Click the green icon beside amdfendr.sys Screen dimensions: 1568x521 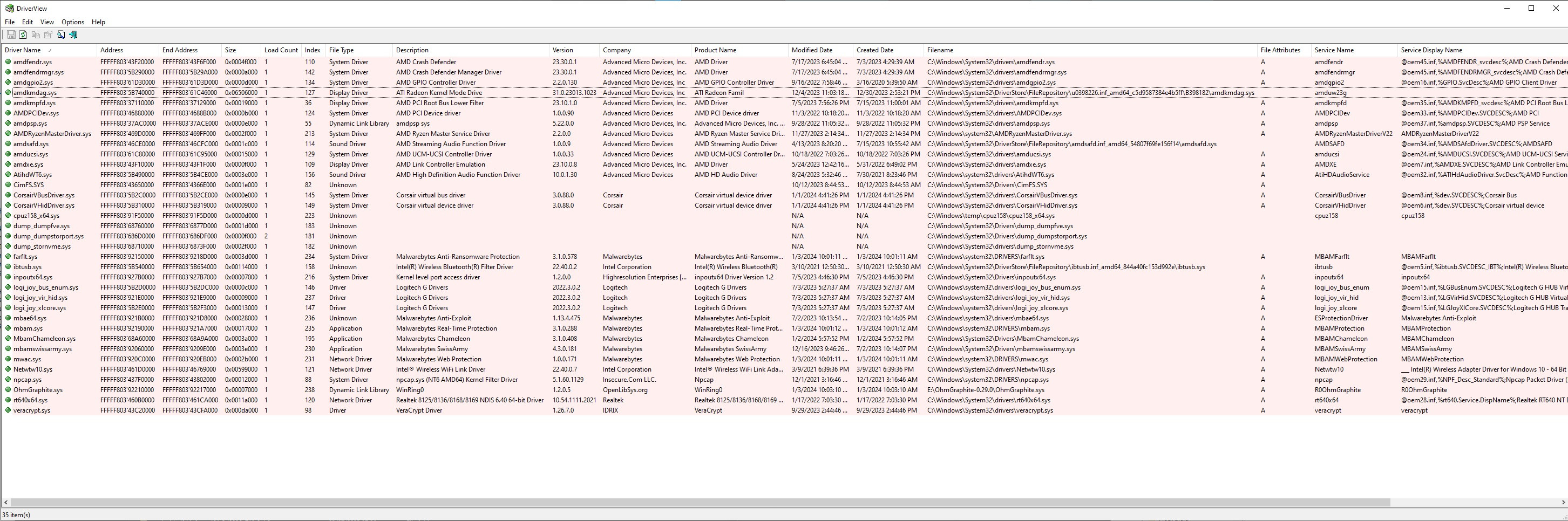click(x=9, y=62)
